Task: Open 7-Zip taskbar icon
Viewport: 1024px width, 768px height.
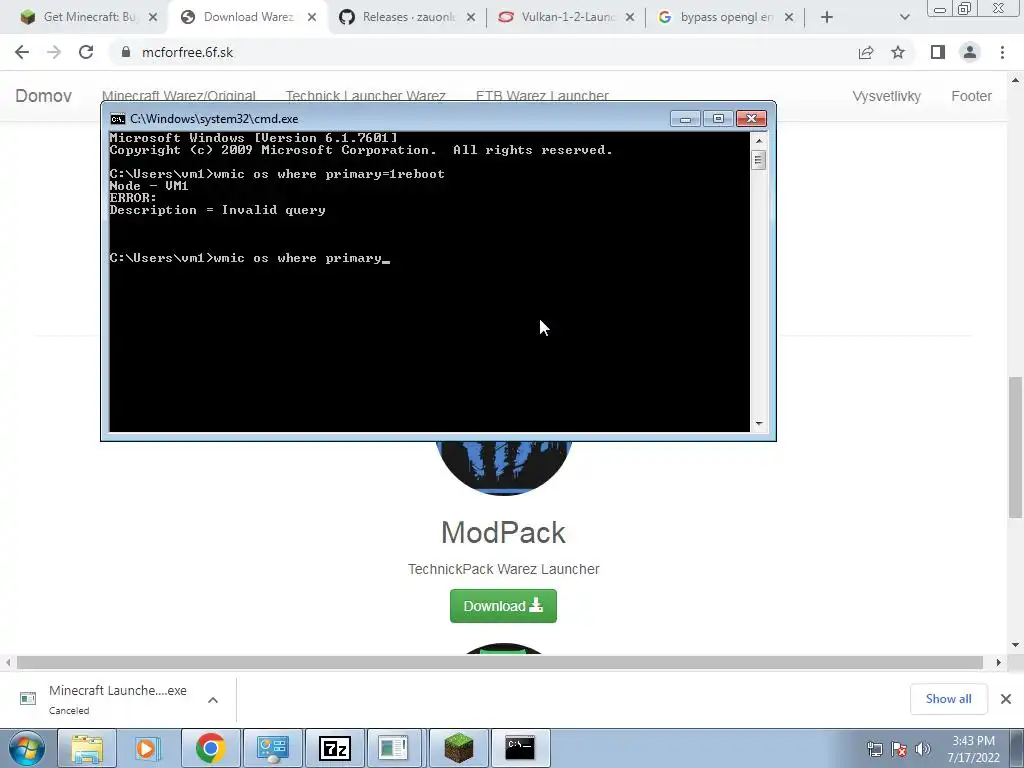Action: [334, 748]
